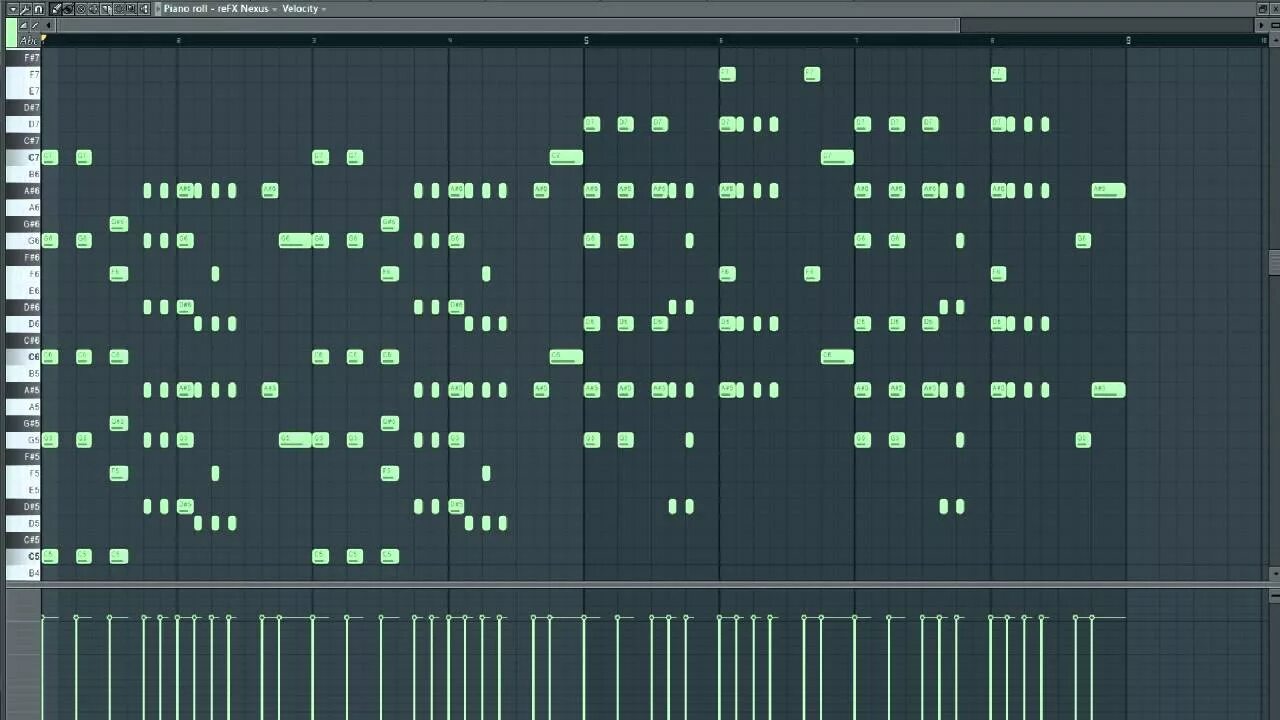This screenshot has height=720, width=1280.
Task: Select the Slice tool
Action: tap(106, 9)
